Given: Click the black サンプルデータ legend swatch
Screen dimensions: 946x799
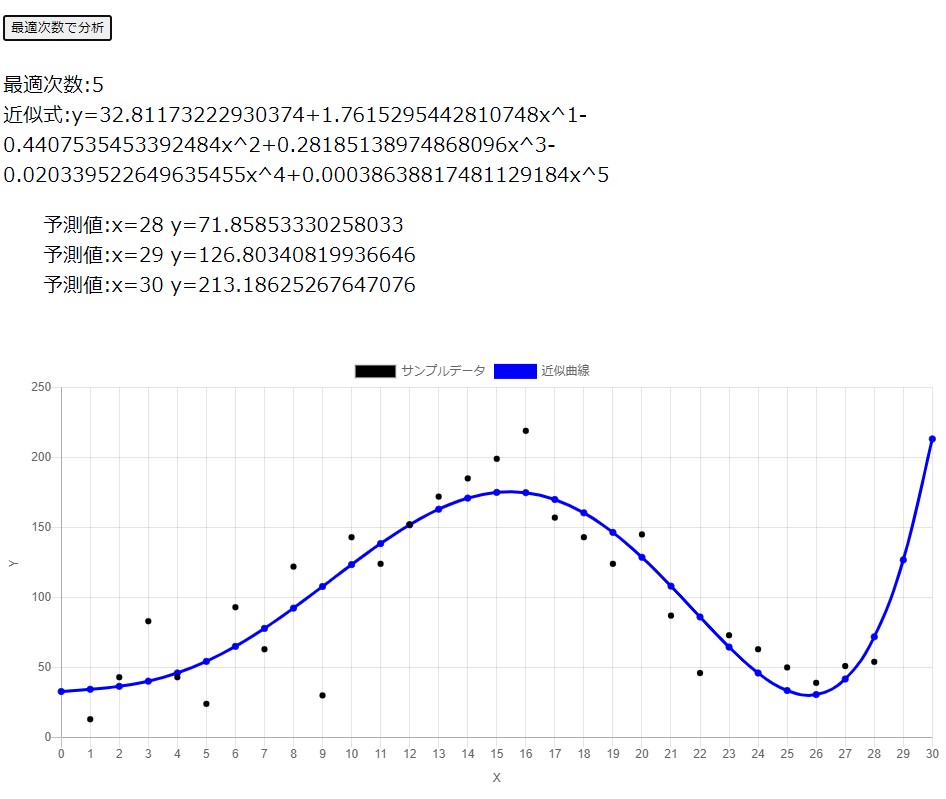Looking at the screenshot, I should [375, 371].
